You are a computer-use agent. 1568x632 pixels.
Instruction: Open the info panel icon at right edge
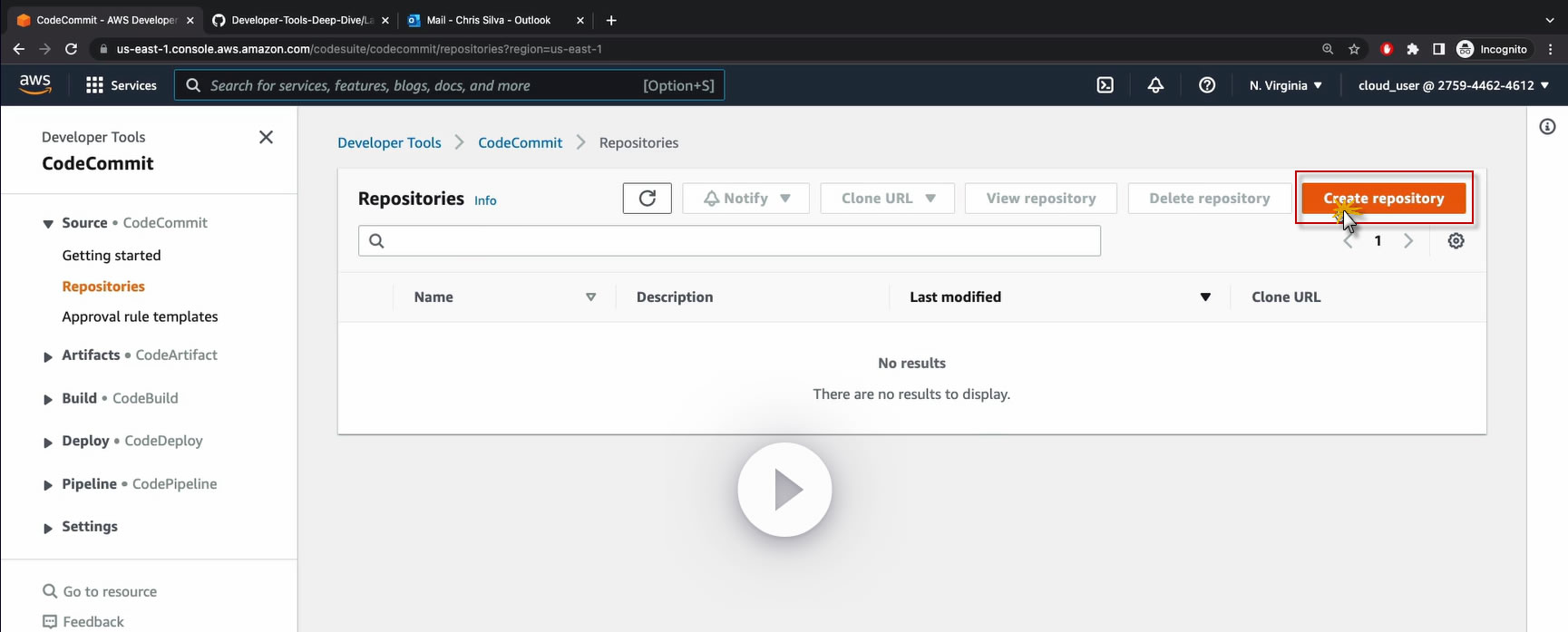tap(1547, 127)
